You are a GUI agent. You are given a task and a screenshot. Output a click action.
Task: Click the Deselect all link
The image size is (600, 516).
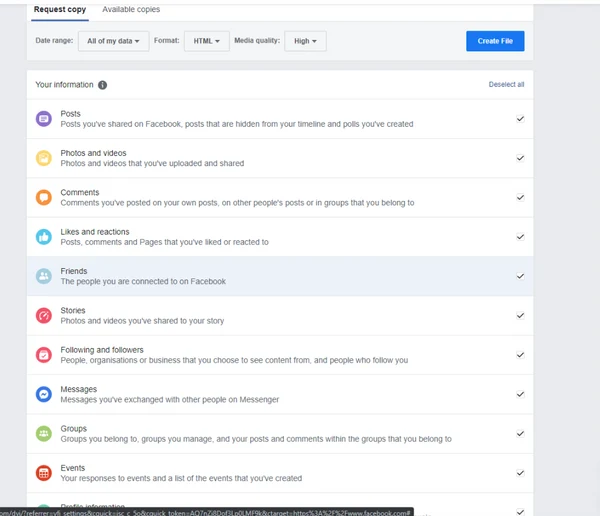(x=506, y=85)
